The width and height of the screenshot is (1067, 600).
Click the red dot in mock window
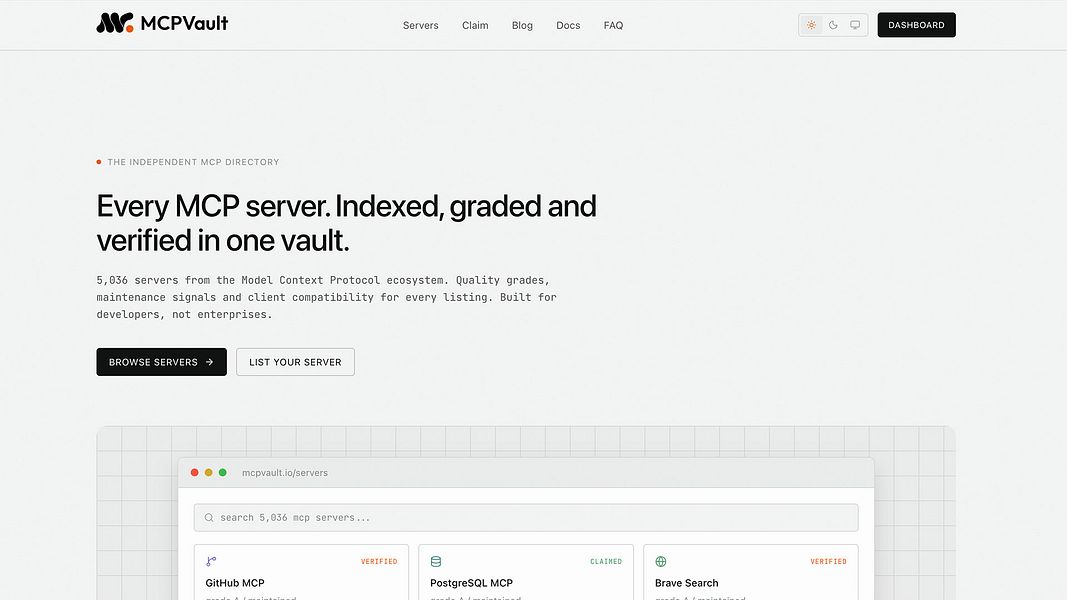click(195, 472)
